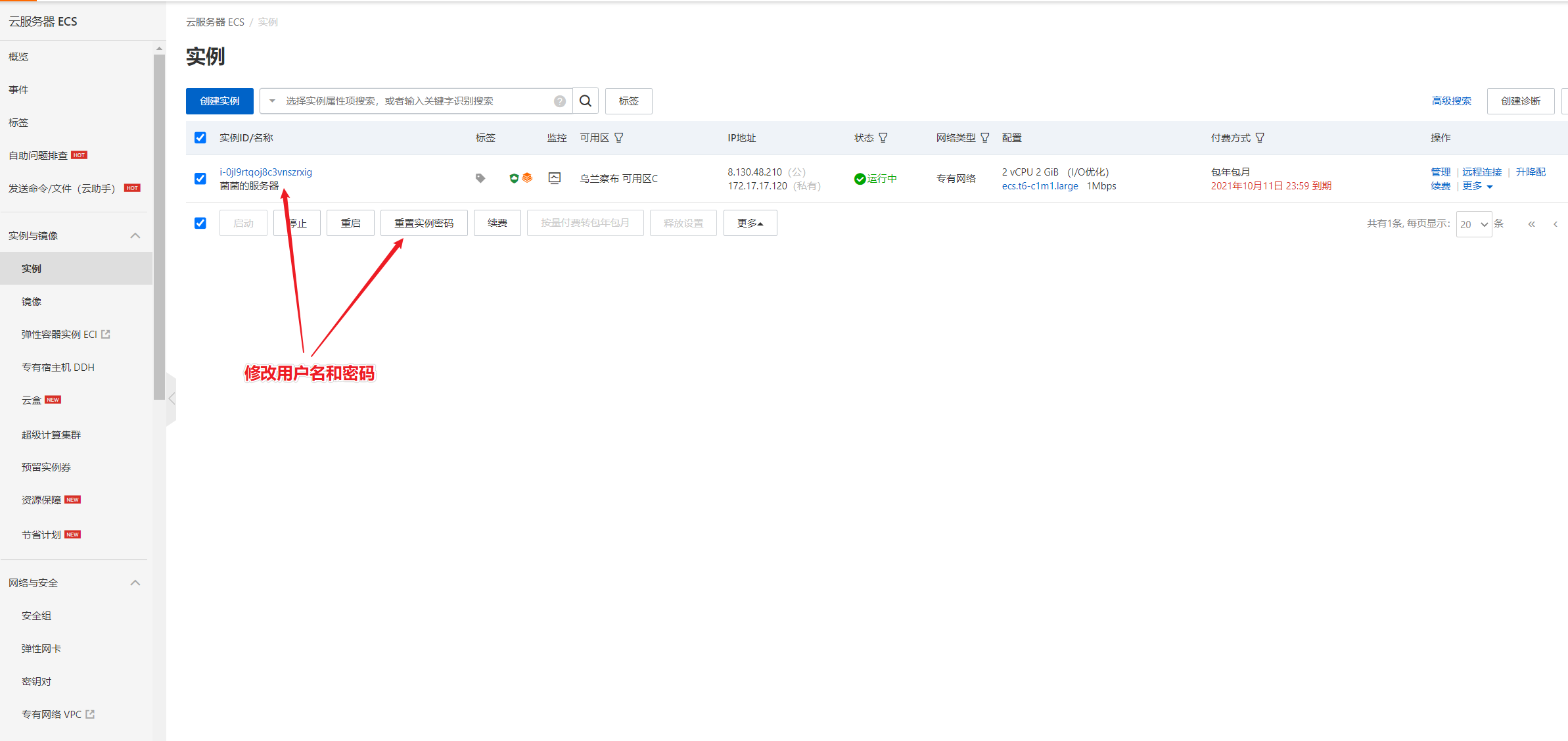Viewport: 1568px width, 741px height.
Task: Click the 远程连接 link
Action: point(1482,172)
